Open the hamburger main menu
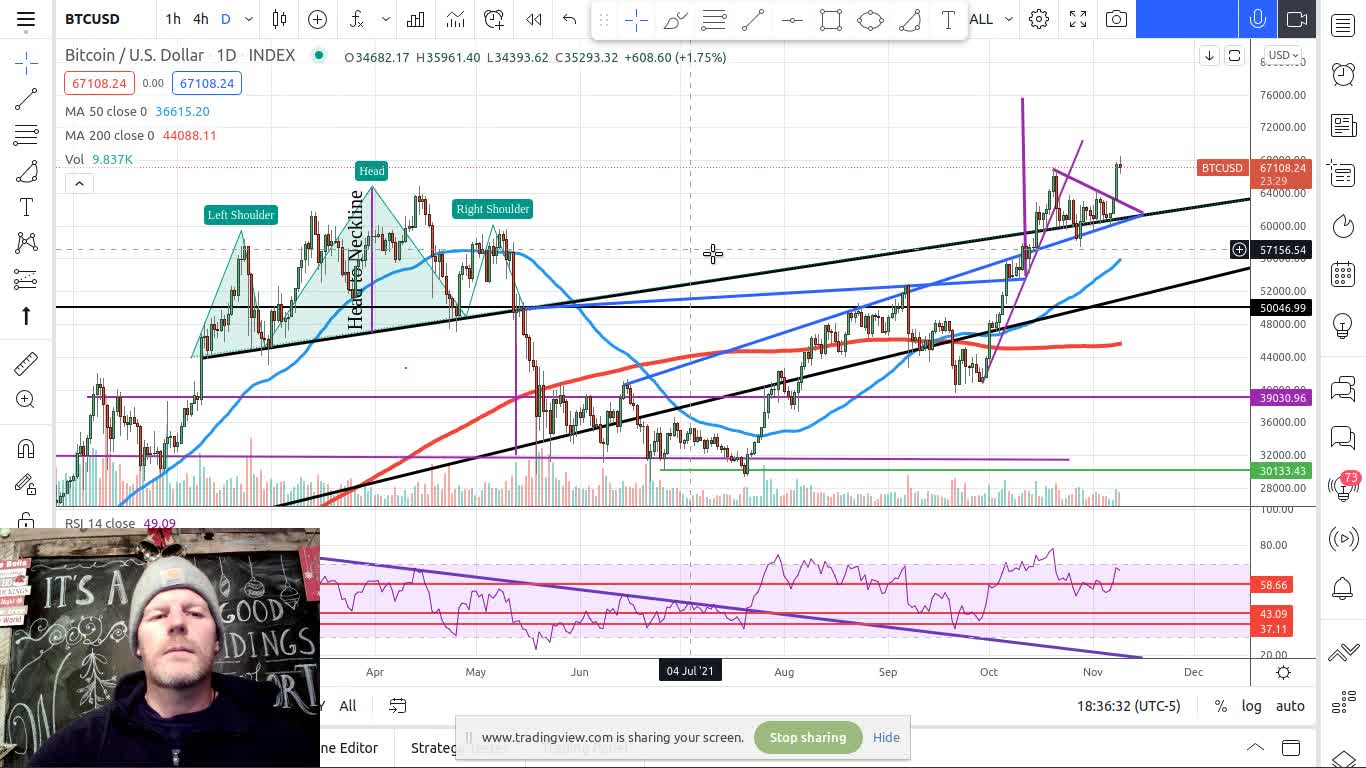Viewport: 1366px width, 768px height. click(x=26, y=19)
